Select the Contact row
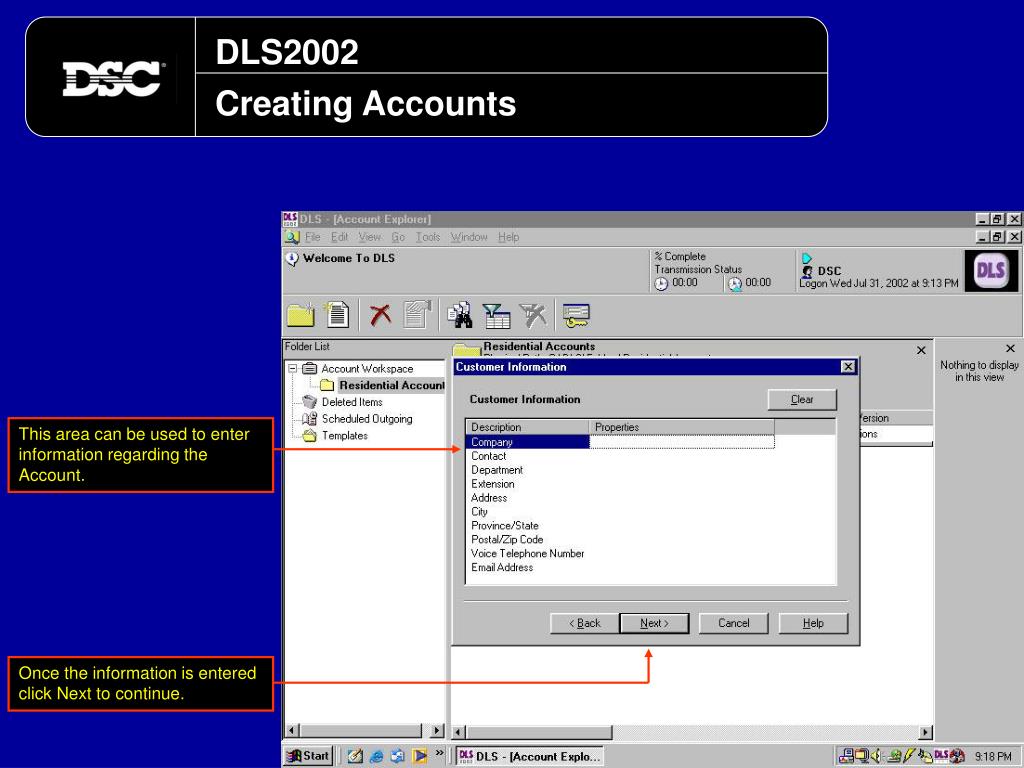Screen dimensions: 1024x768 coord(488,456)
